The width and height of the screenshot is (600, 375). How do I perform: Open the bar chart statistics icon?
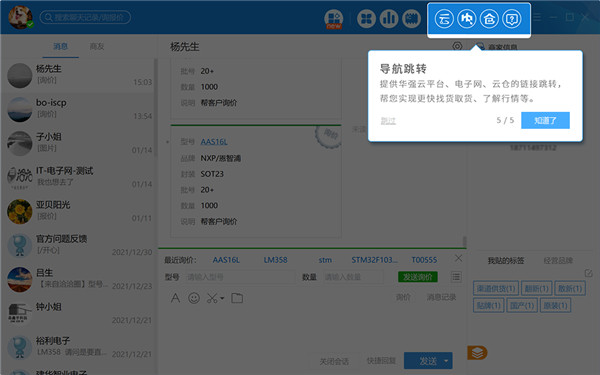pos(389,18)
